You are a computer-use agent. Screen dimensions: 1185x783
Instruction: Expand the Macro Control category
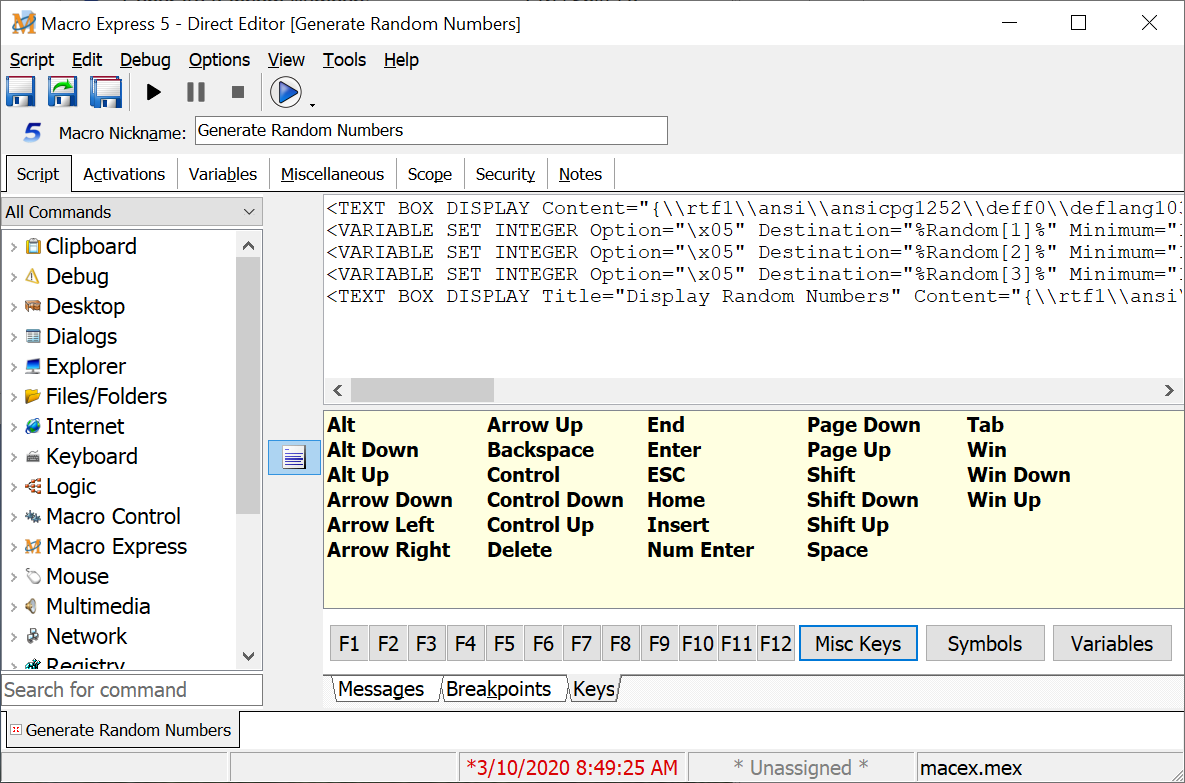click(13, 517)
